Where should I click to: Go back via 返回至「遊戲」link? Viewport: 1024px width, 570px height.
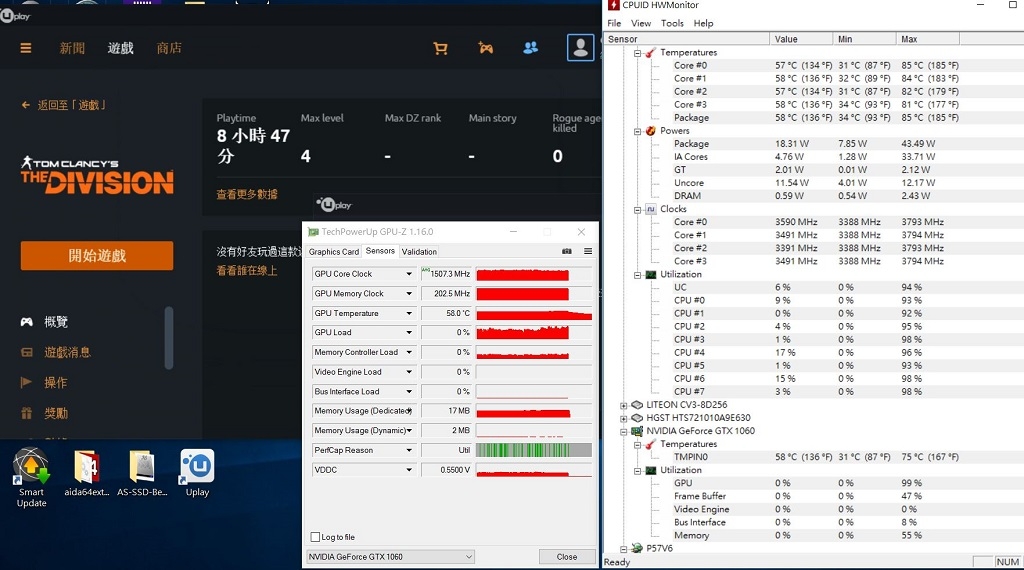pos(71,104)
